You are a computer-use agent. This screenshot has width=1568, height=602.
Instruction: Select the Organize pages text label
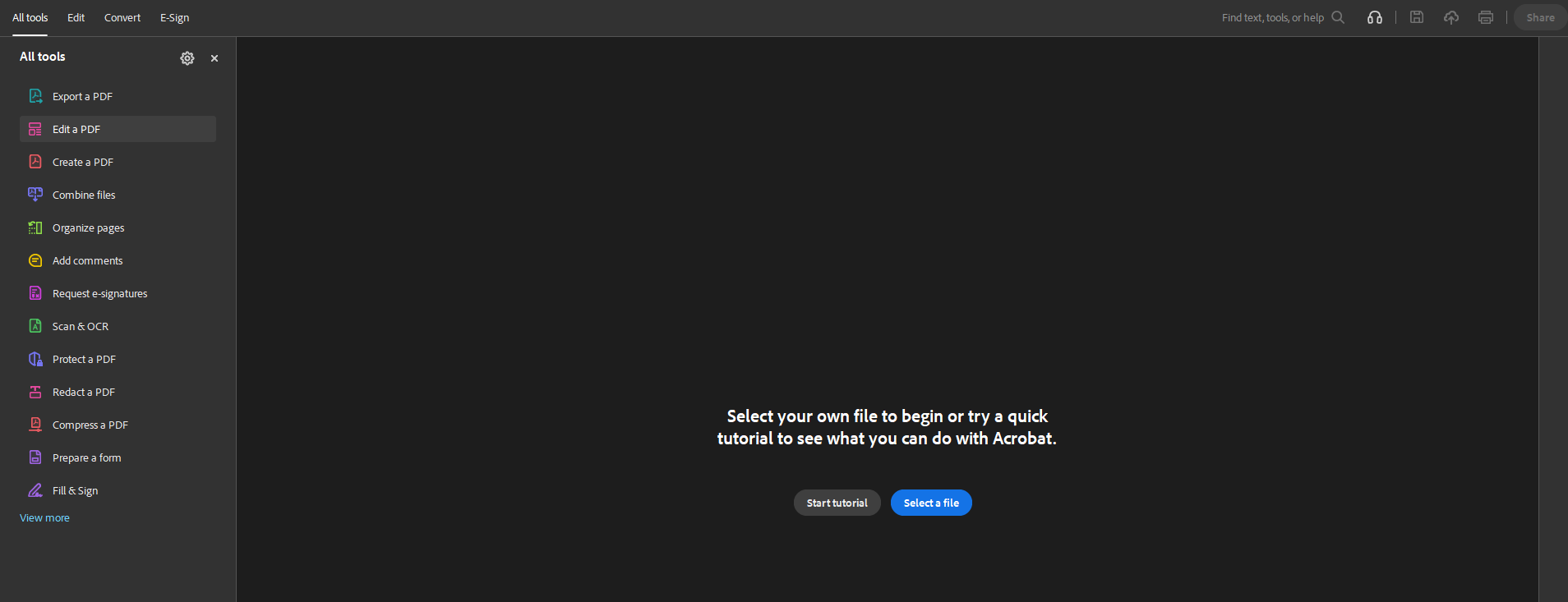(89, 228)
